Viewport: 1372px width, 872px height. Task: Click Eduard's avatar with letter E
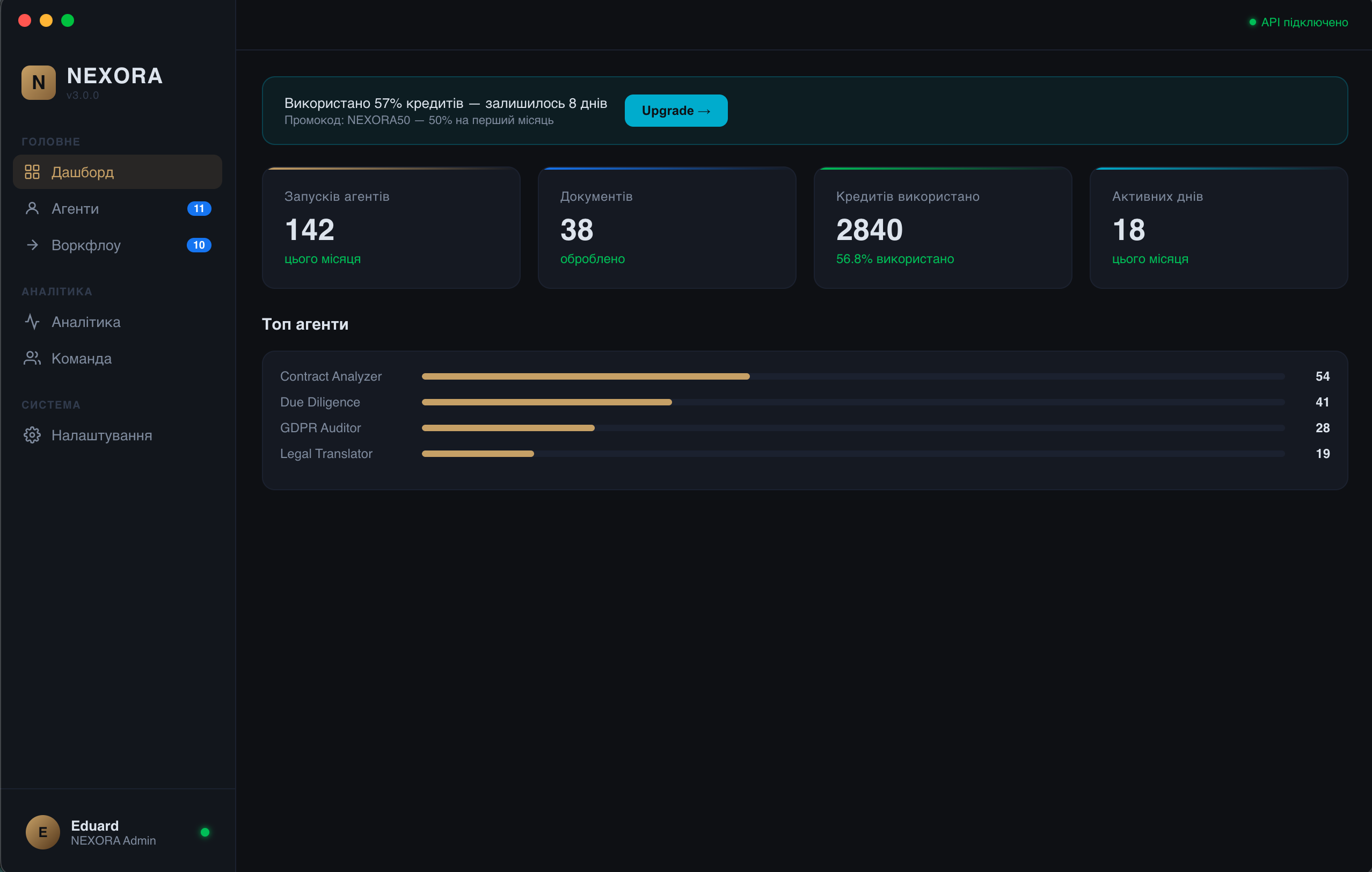pos(43,832)
